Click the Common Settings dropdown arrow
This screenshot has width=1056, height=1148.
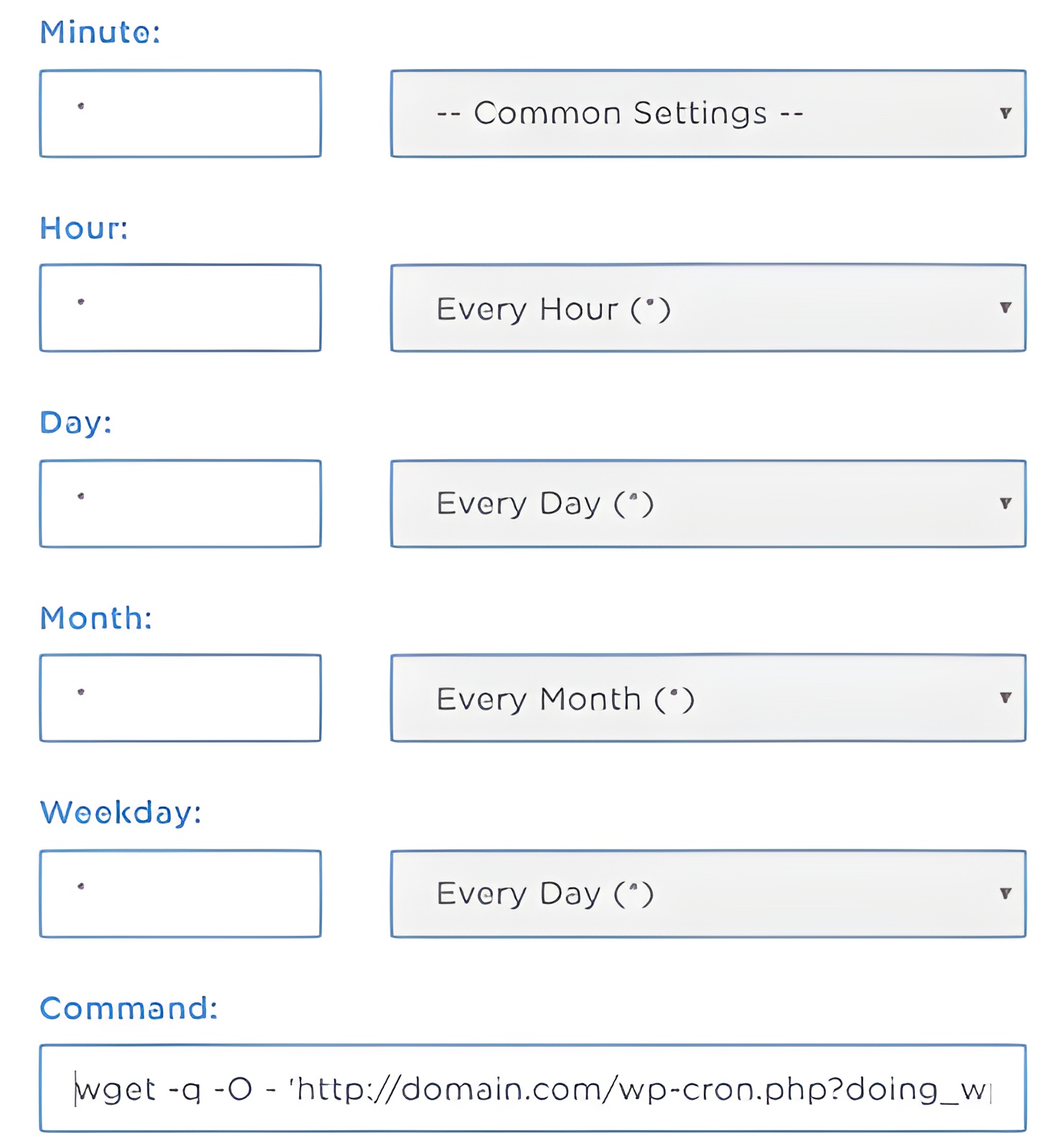click(x=1007, y=113)
